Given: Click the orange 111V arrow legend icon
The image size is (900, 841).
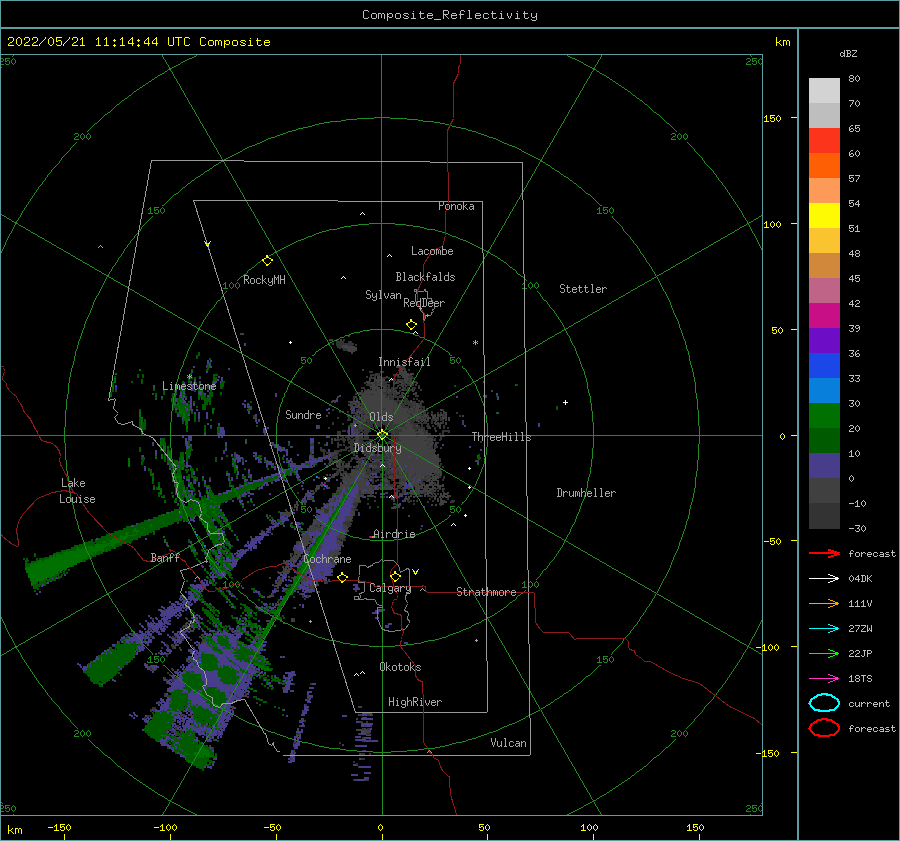Looking at the screenshot, I should click(824, 603).
